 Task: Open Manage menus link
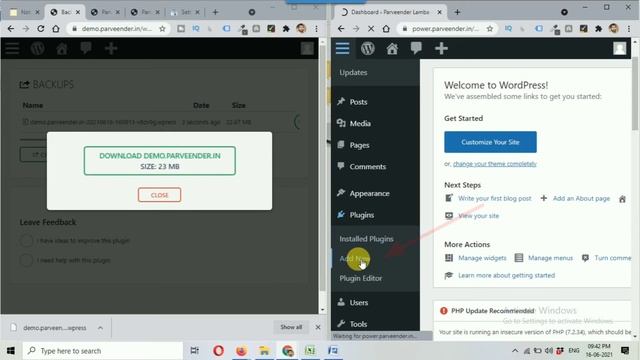pos(550,258)
